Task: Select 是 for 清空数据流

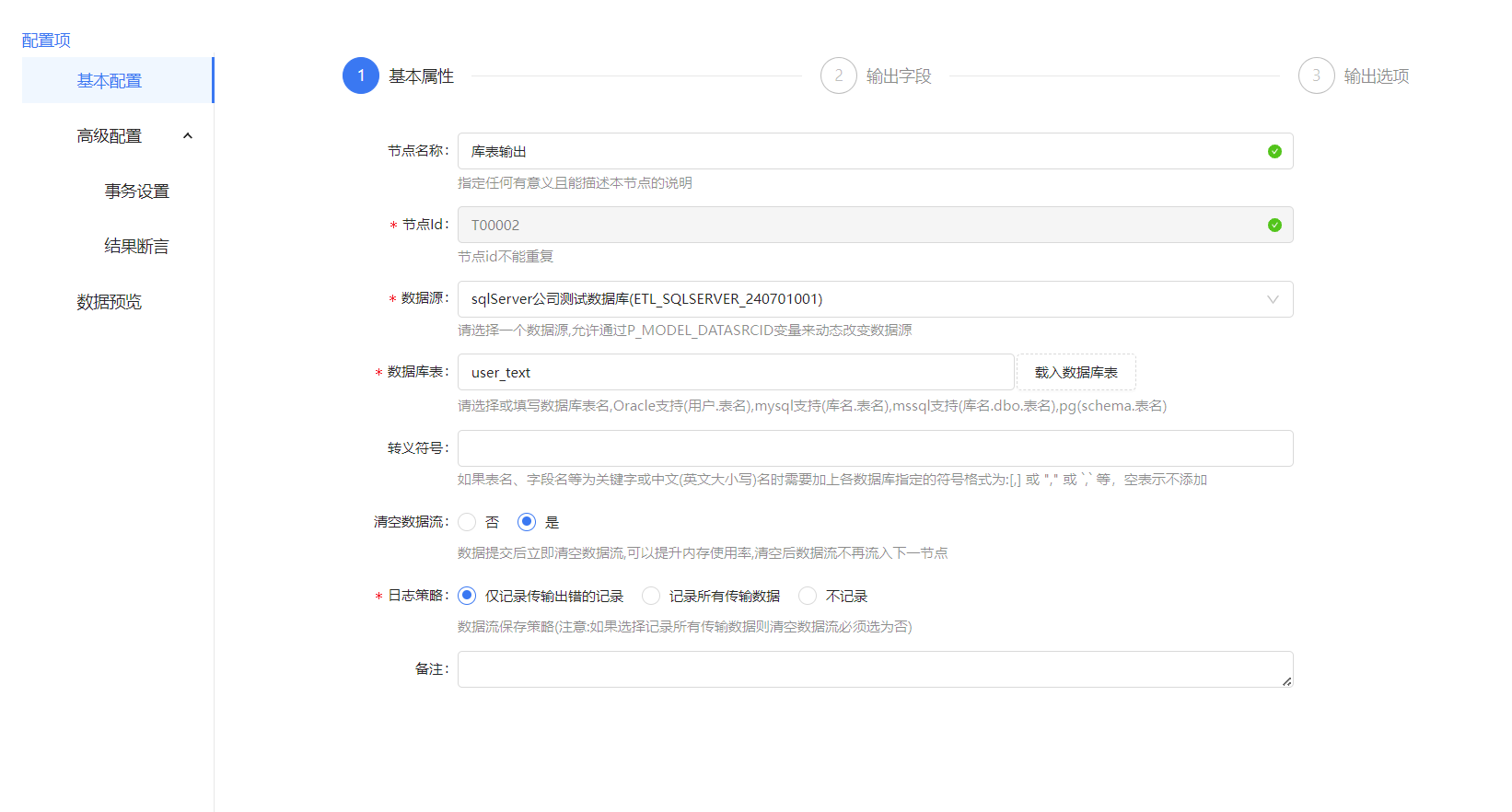Action: [527, 522]
